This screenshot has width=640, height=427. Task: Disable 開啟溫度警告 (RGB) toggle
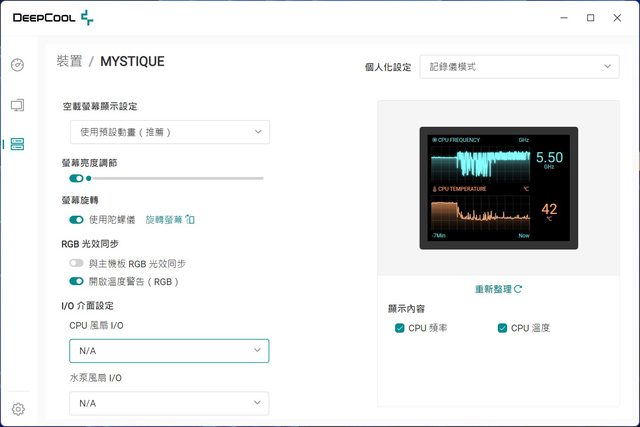click(x=76, y=282)
